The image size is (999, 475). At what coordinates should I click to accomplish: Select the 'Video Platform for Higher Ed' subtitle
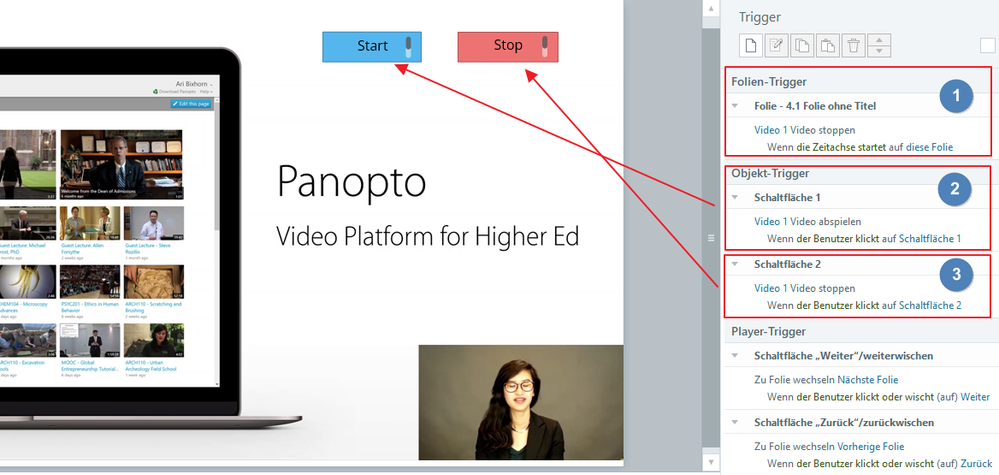point(428,237)
